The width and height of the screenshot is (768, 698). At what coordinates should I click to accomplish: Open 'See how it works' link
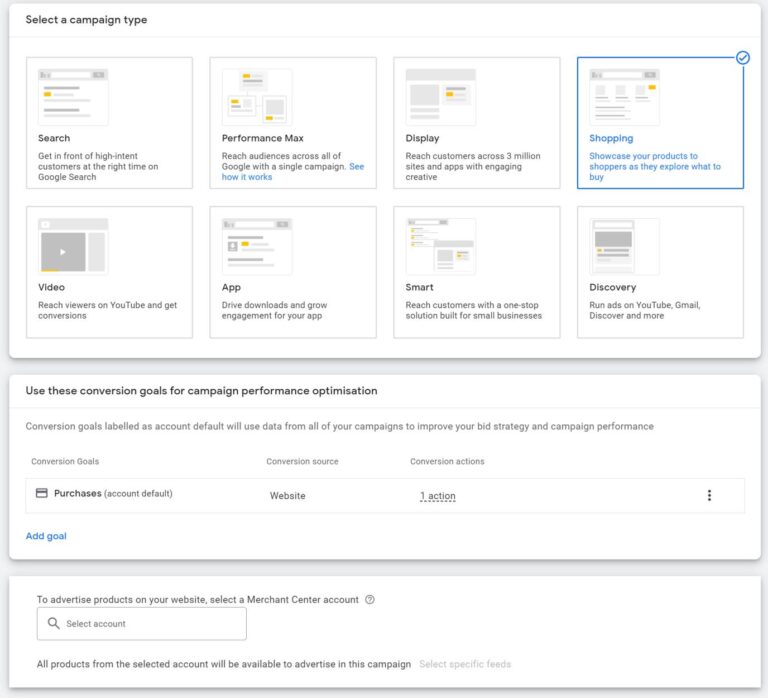click(247, 177)
